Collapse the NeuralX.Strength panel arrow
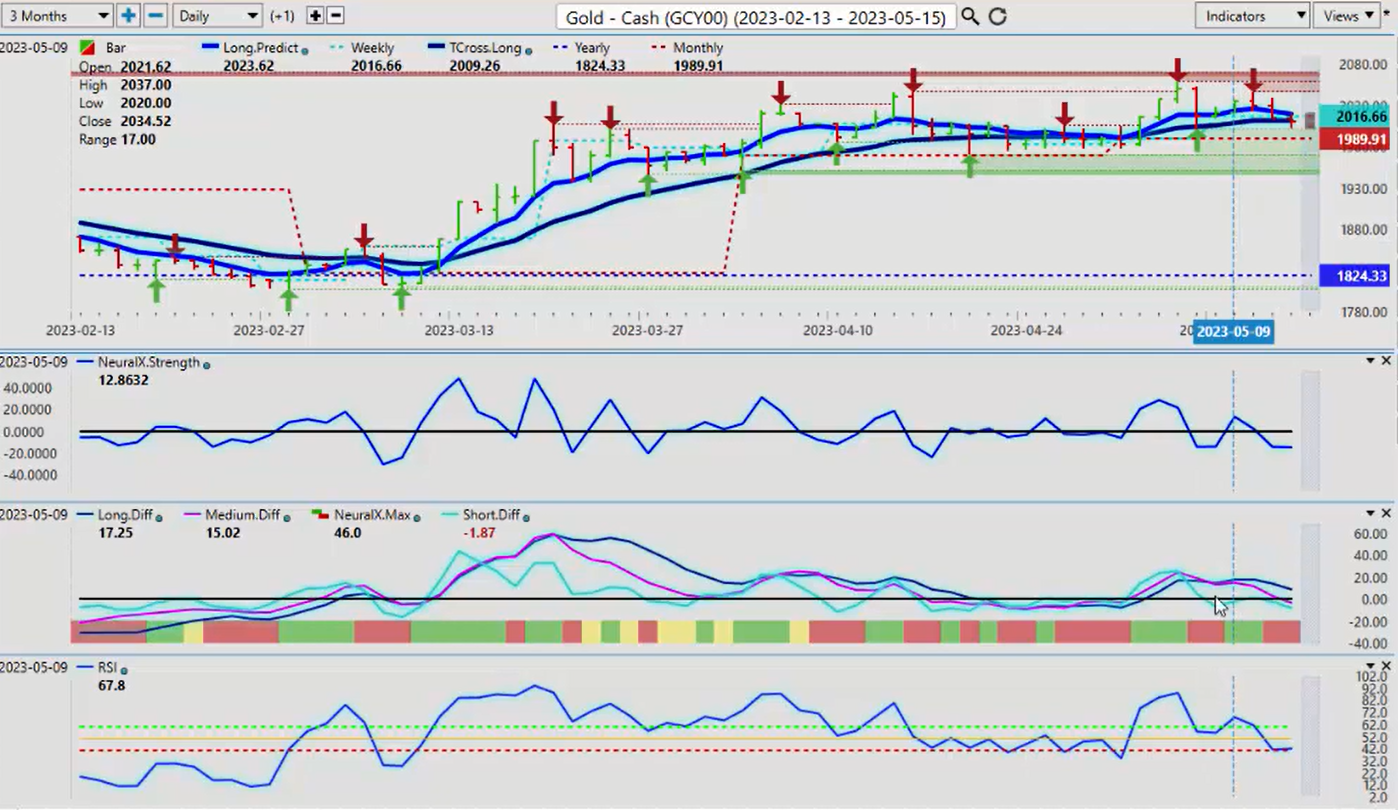Image resolution: width=1398 pixels, height=810 pixels. [x=1370, y=360]
